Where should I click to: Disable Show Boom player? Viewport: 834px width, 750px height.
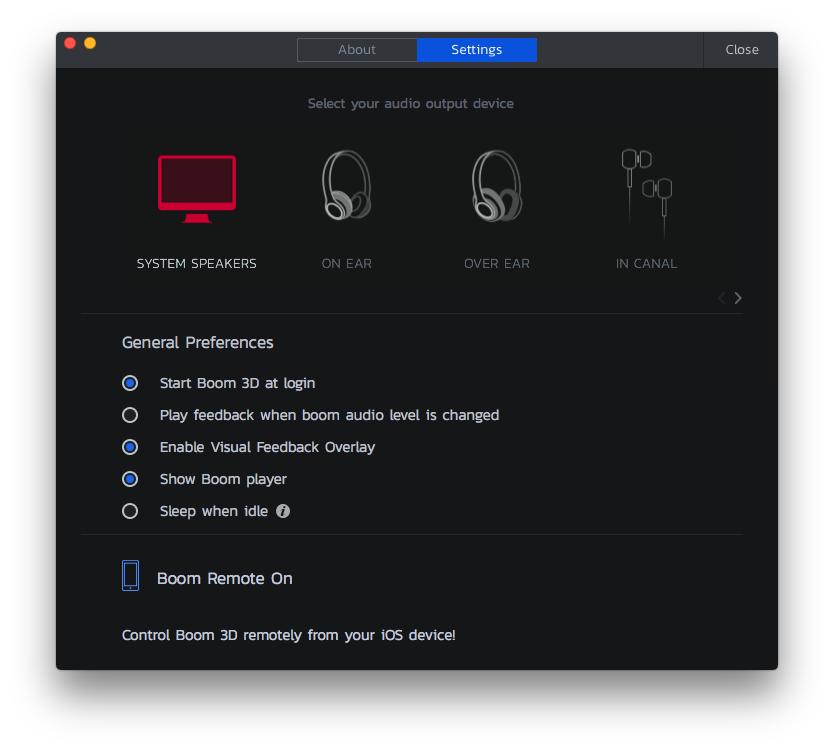[130, 479]
